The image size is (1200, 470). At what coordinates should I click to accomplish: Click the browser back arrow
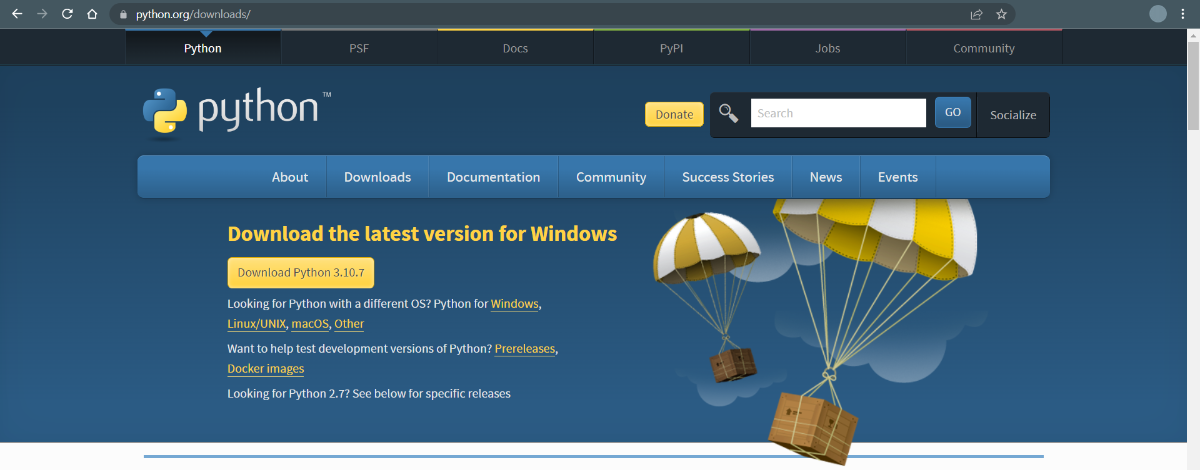[17, 14]
